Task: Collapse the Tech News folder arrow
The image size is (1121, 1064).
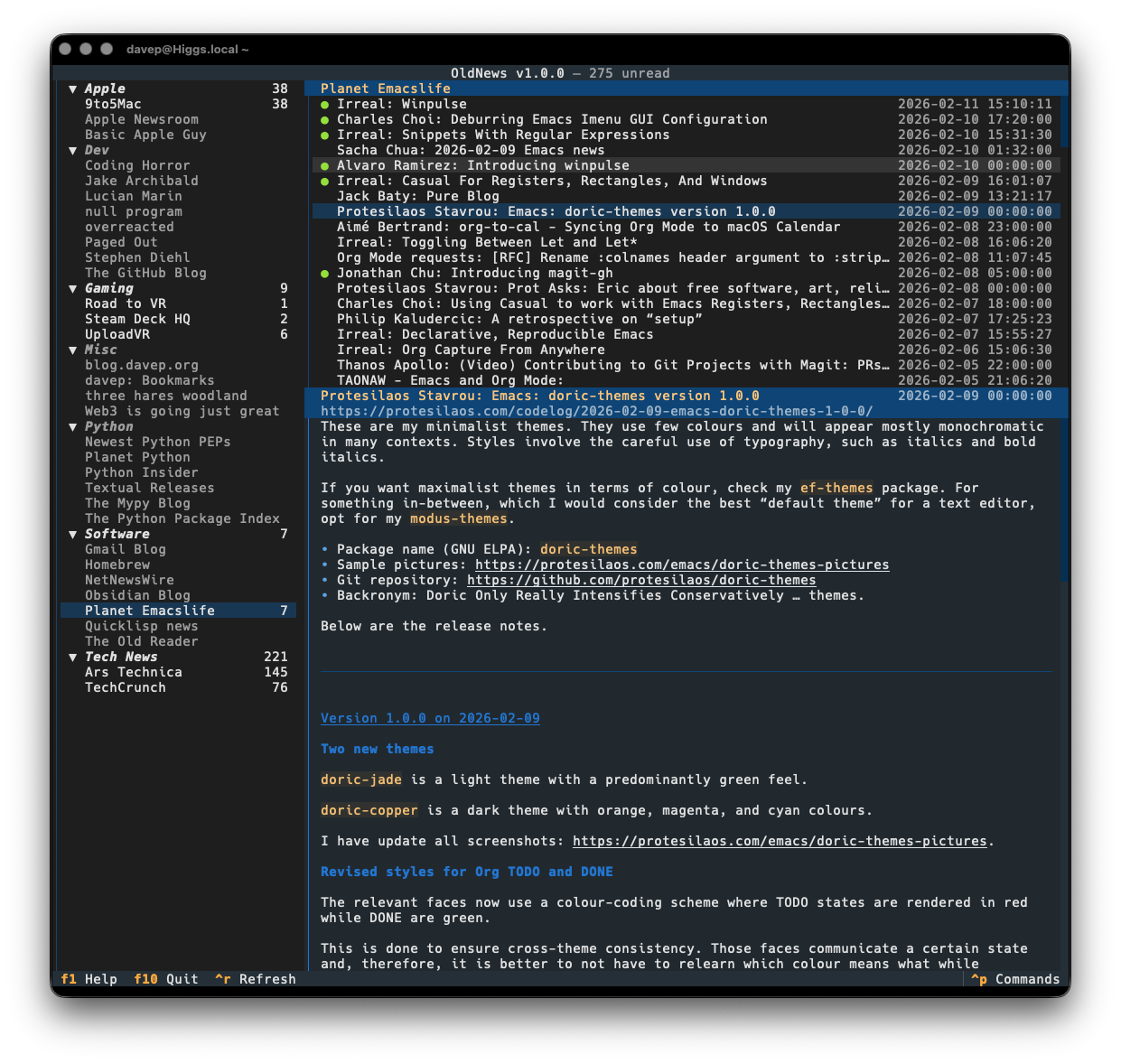Action: [73, 657]
